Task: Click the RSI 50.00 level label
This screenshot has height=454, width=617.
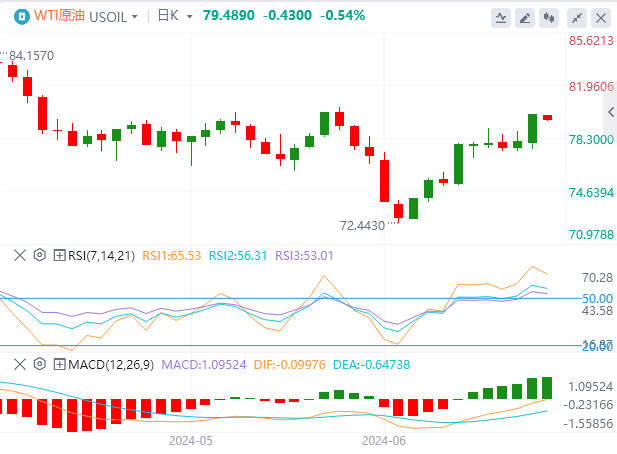Action: (597, 299)
